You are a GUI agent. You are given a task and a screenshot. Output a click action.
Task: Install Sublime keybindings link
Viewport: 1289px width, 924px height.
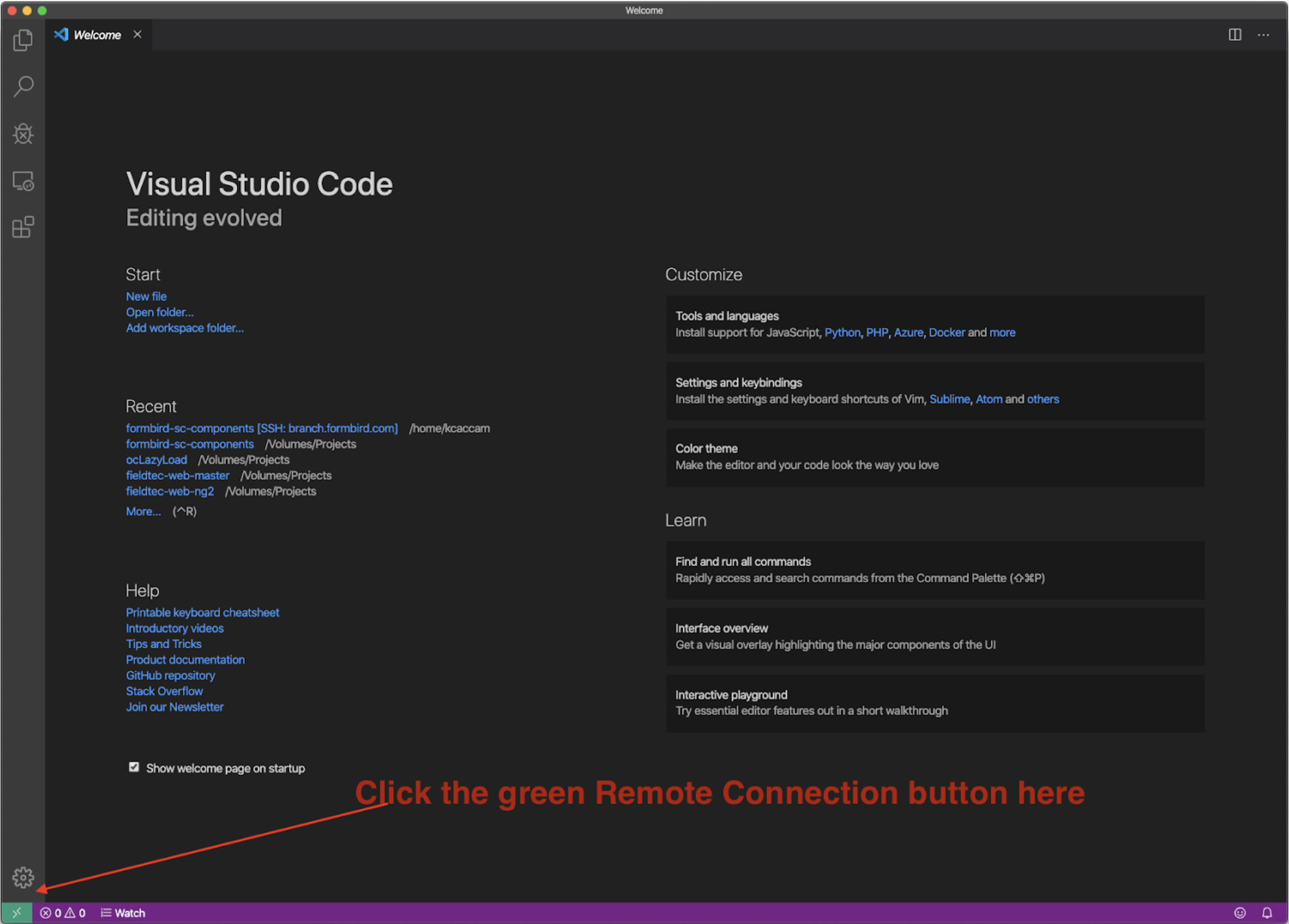pyautogui.click(x=949, y=399)
